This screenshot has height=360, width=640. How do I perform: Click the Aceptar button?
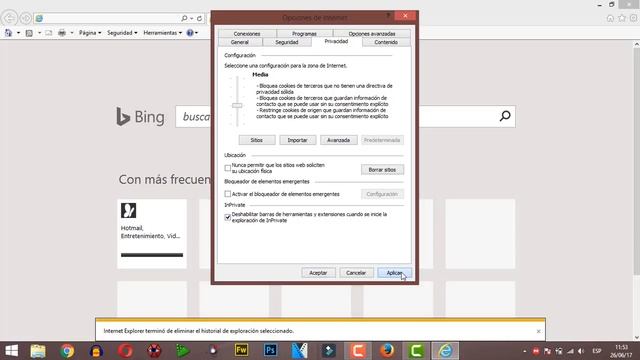[x=318, y=273]
